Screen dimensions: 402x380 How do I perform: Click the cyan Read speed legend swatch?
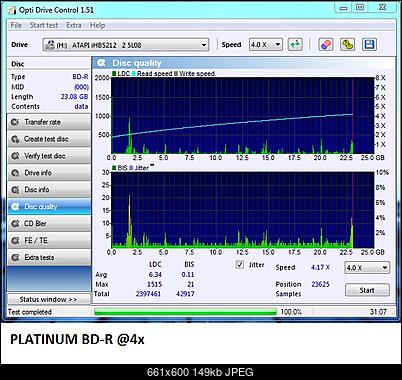coord(134,74)
